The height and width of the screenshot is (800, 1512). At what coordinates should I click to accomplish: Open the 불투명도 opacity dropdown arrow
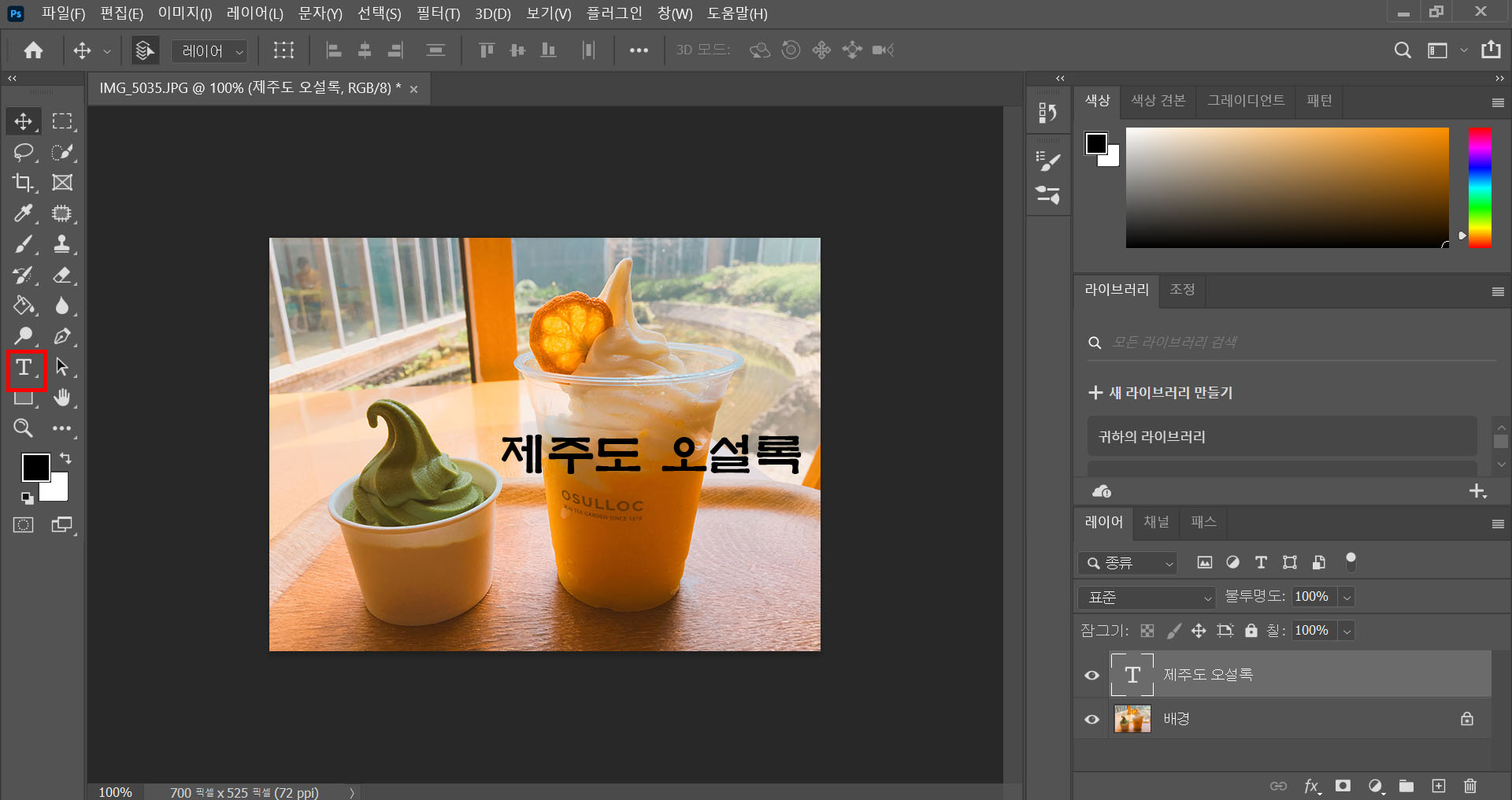pos(1347,597)
